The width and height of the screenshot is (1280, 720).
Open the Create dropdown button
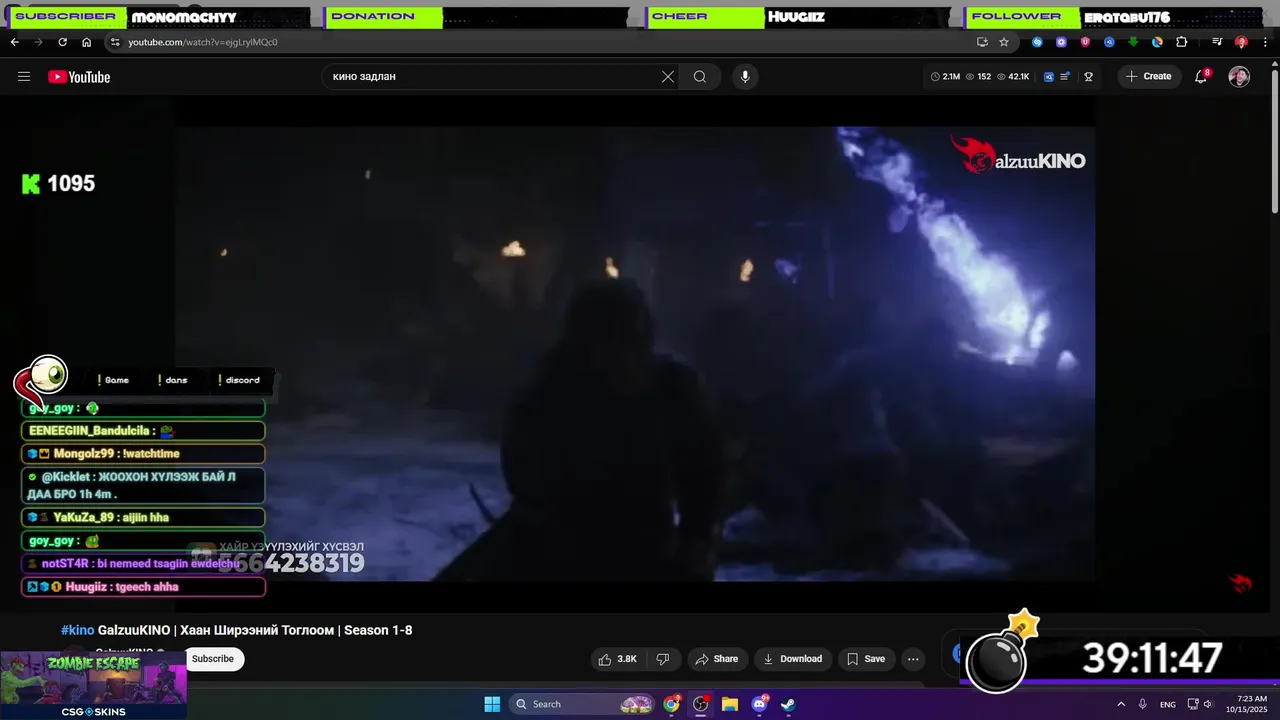[x=1149, y=77]
